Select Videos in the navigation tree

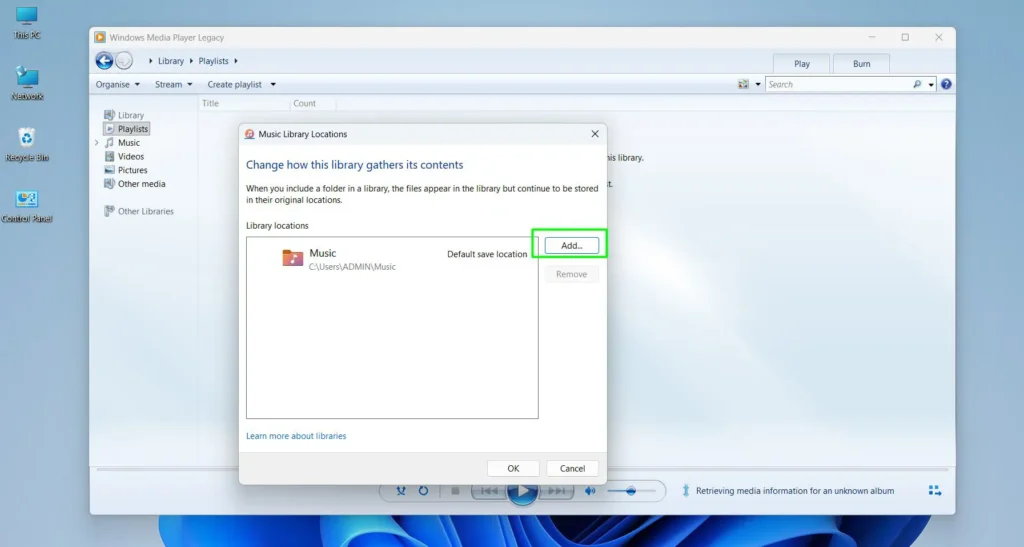click(x=131, y=156)
